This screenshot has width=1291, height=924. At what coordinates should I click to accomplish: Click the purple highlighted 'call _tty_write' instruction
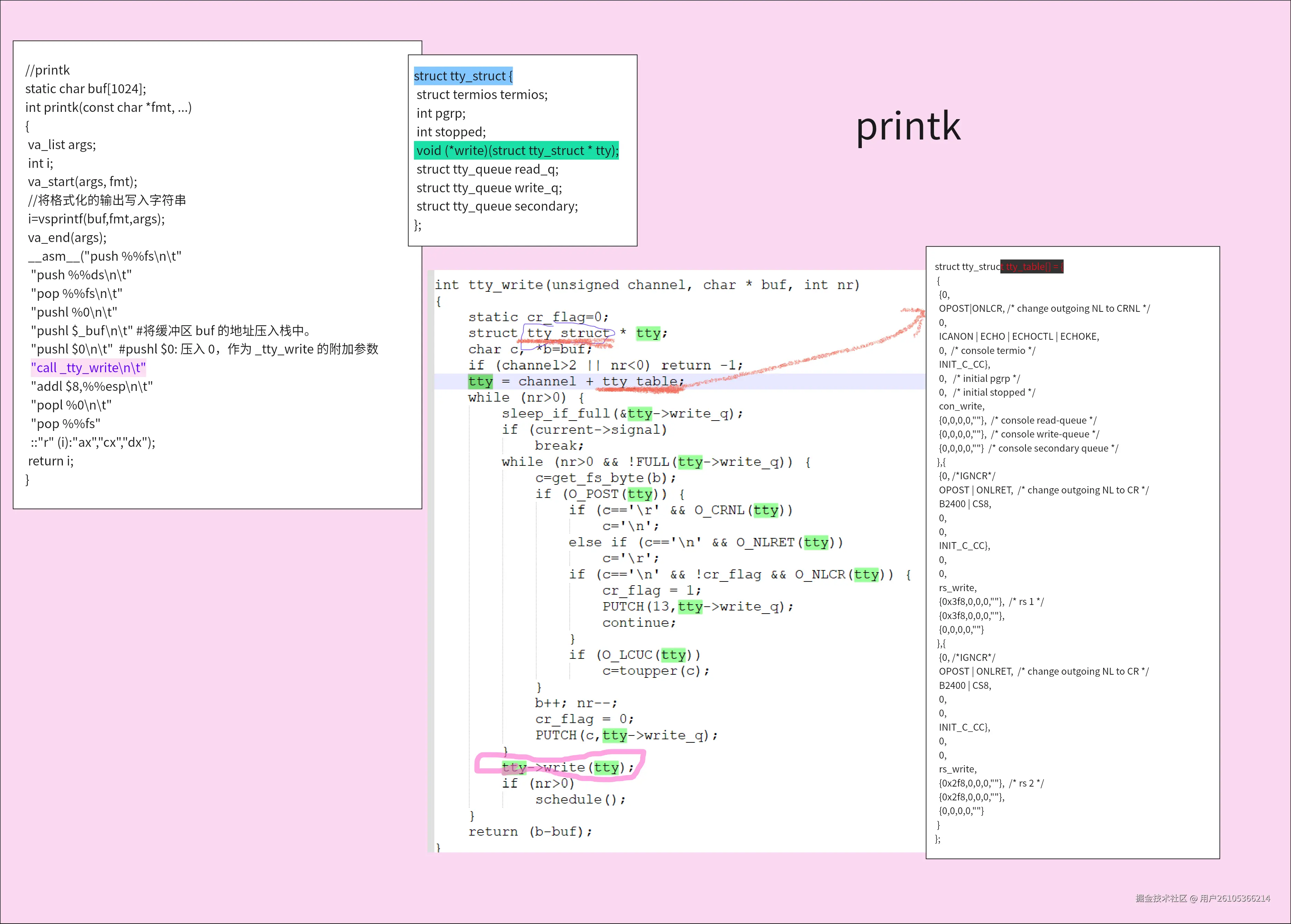89,367
